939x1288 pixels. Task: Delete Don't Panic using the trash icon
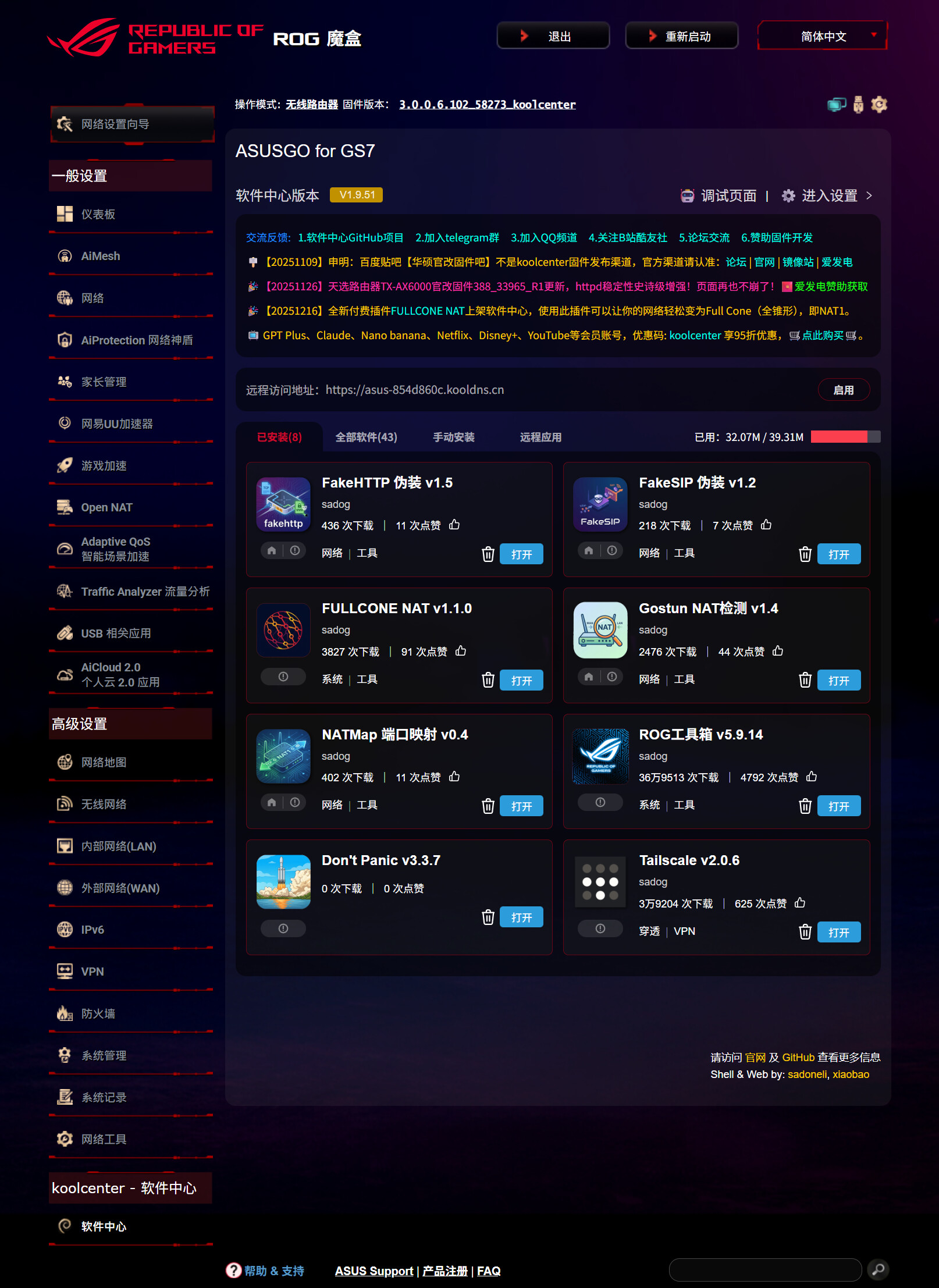tap(488, 917)
